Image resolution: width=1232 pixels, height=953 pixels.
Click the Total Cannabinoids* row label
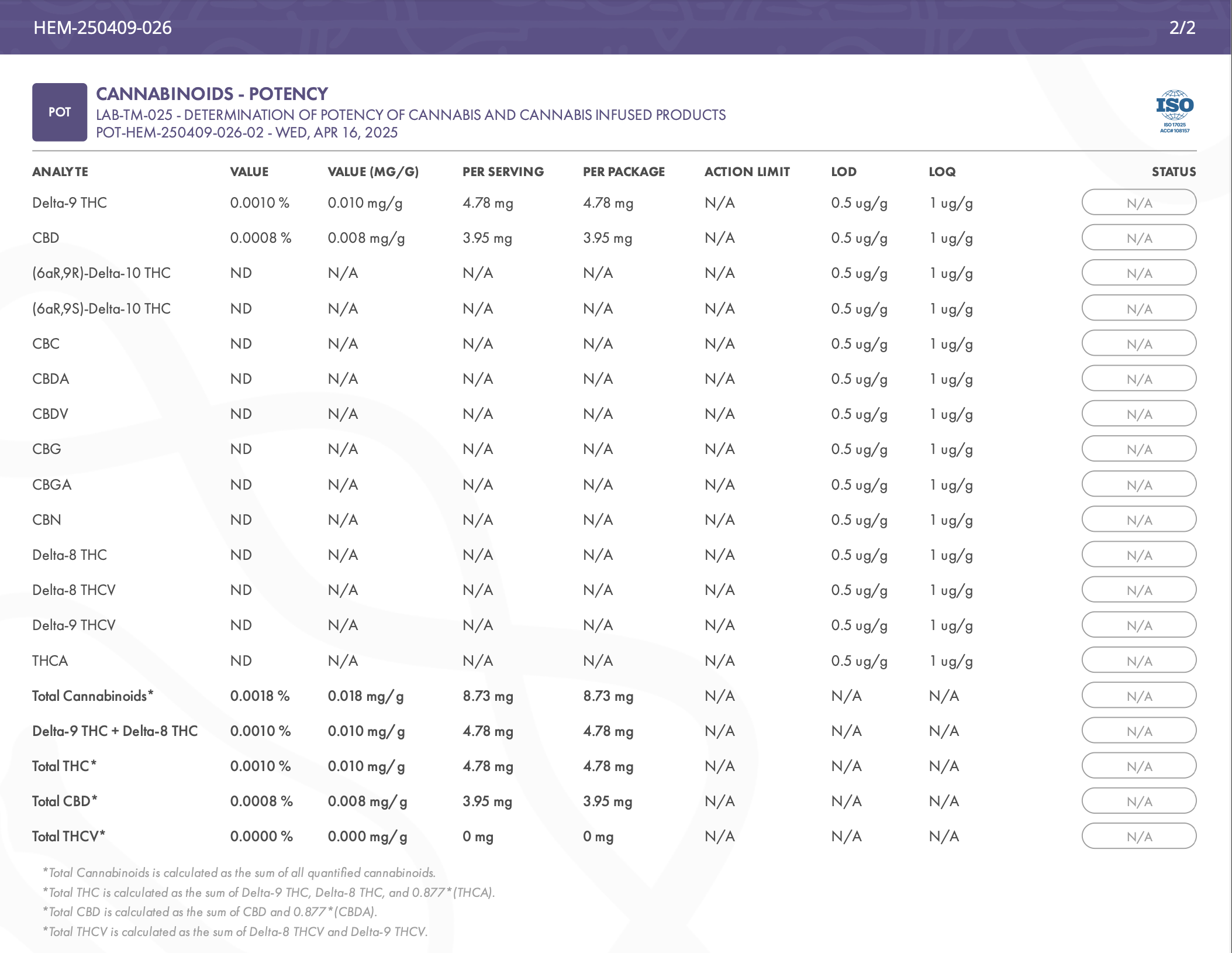[x=92, y=696]
